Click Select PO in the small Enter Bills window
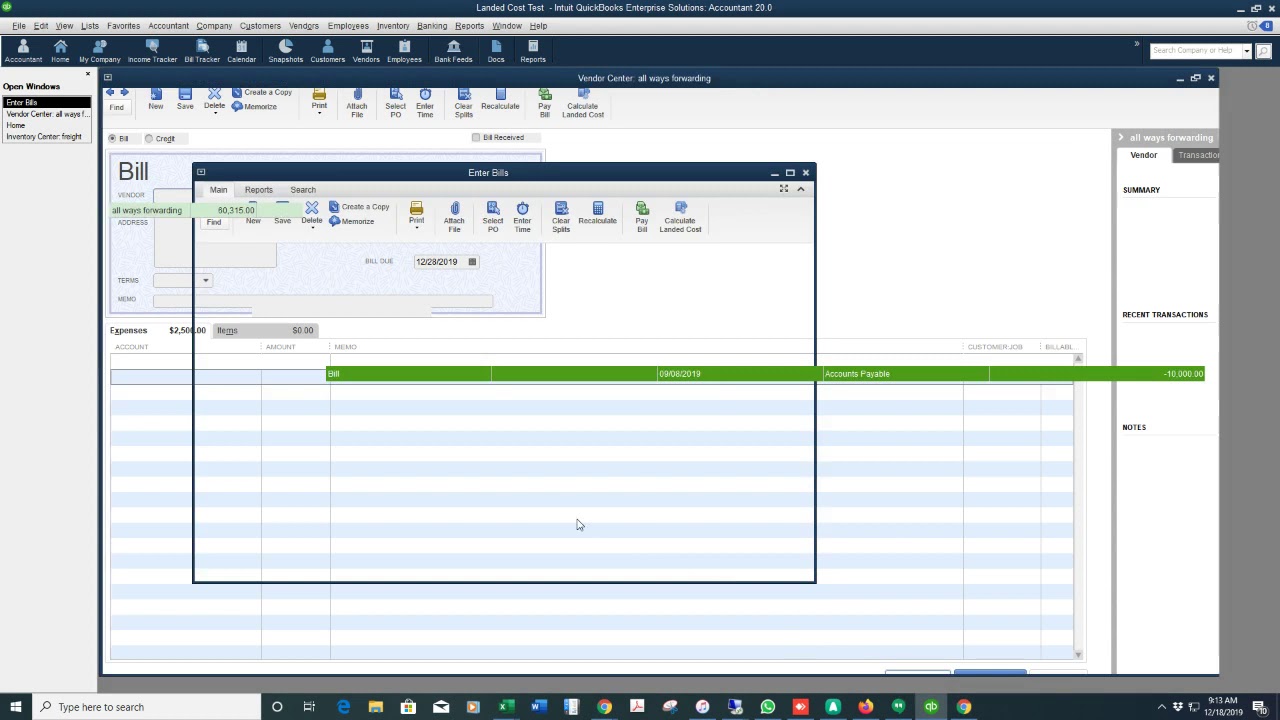The height and width of the screenshot is (720, 1280). pos(493,217)
